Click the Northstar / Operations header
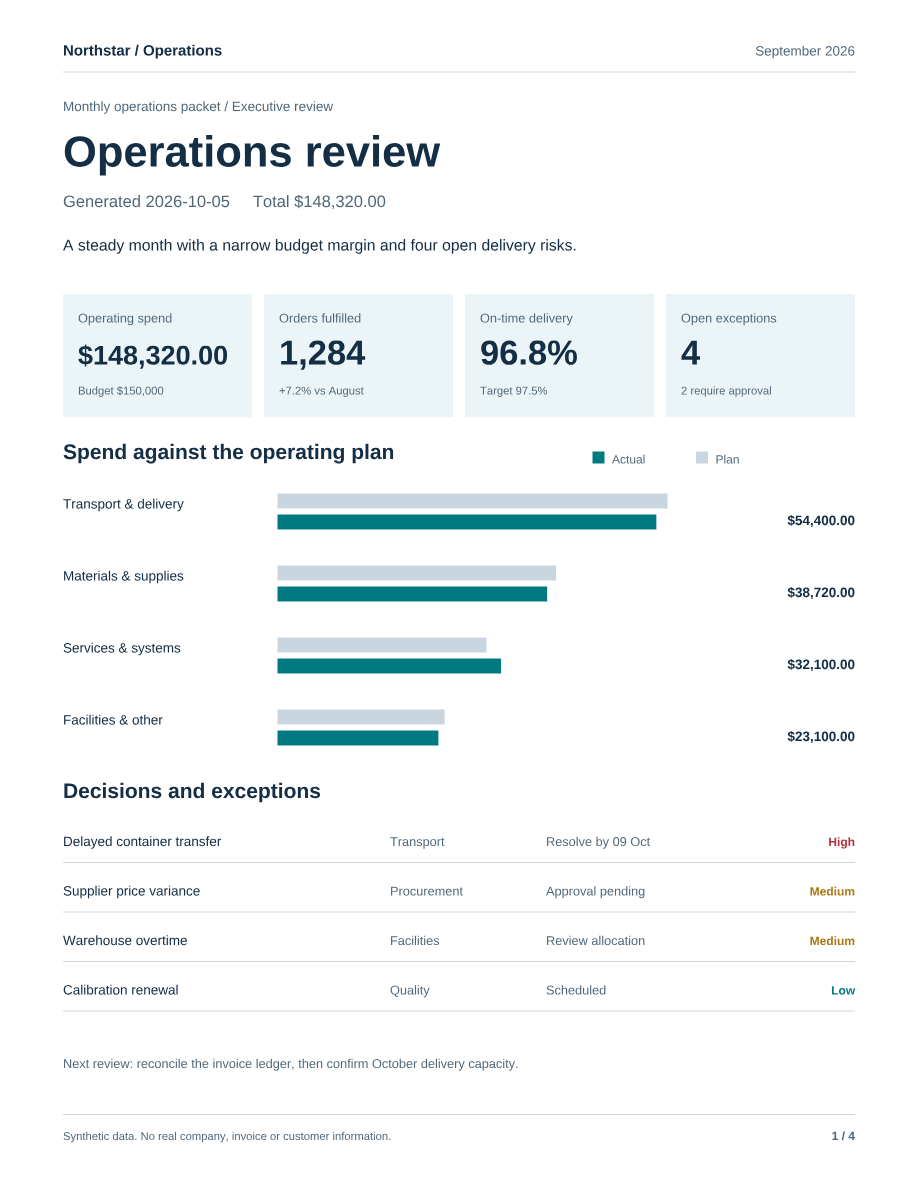This screenshot has height=1188, width=918. pos(142,51)
